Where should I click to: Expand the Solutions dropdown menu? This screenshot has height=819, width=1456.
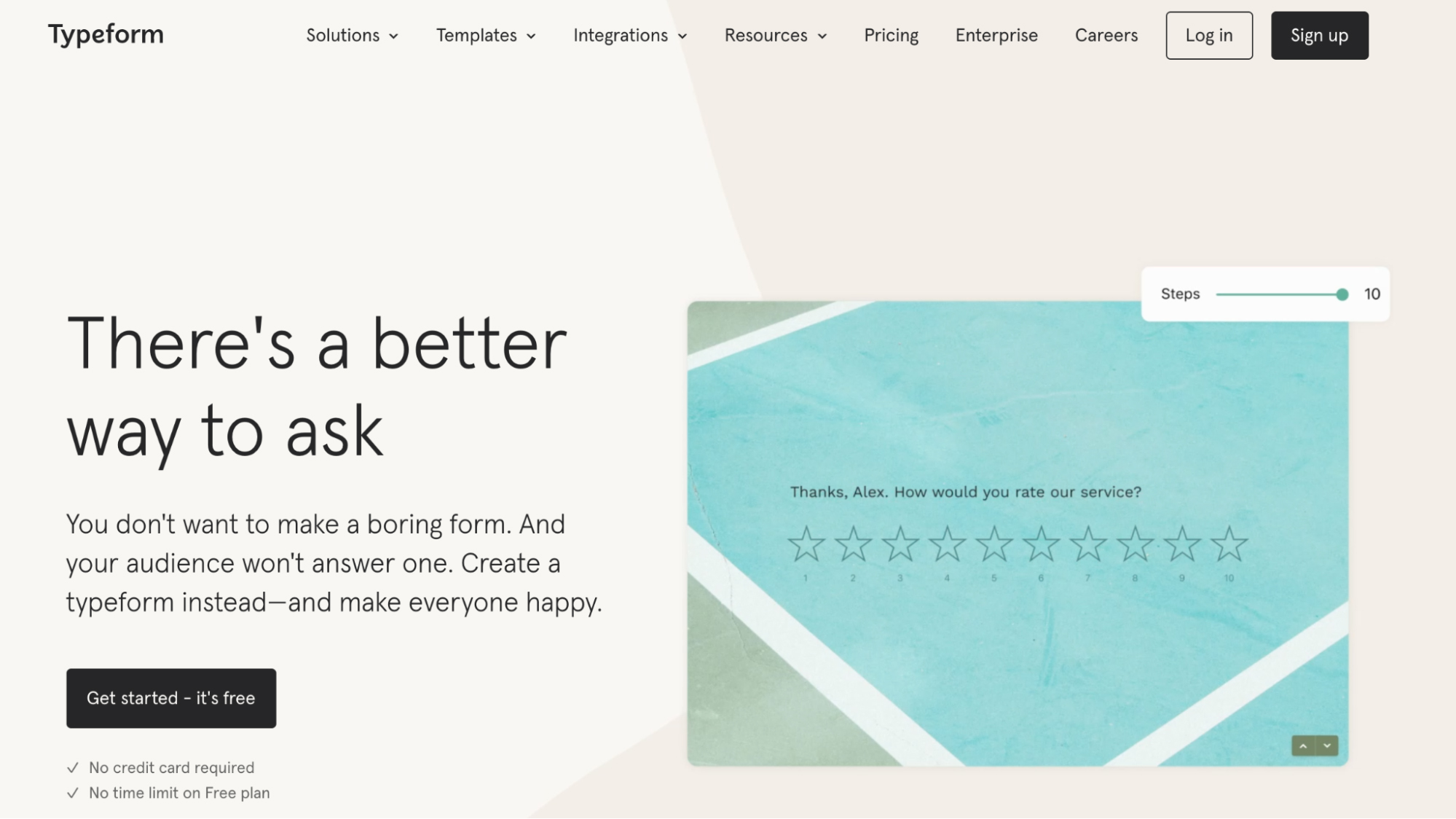pyautogui.click(x=351, y=35)
